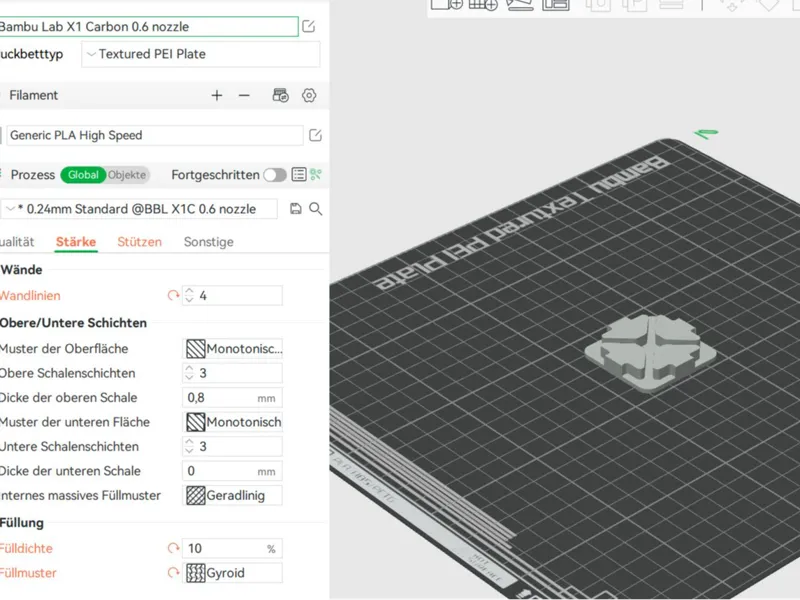Open the Füllmuster Gyroid dropdown
Image resolution: width=800 pixels, height=600 pixels.
[x=233, y=572]
